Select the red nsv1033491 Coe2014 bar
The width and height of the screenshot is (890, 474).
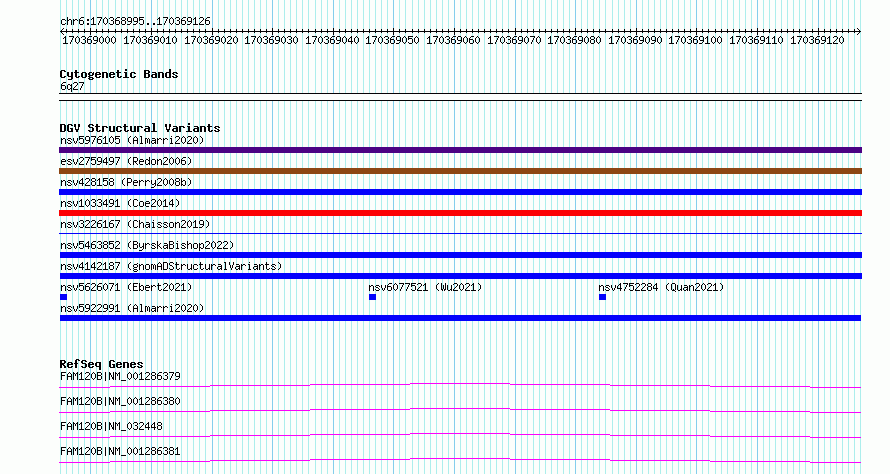coord(460,213)
